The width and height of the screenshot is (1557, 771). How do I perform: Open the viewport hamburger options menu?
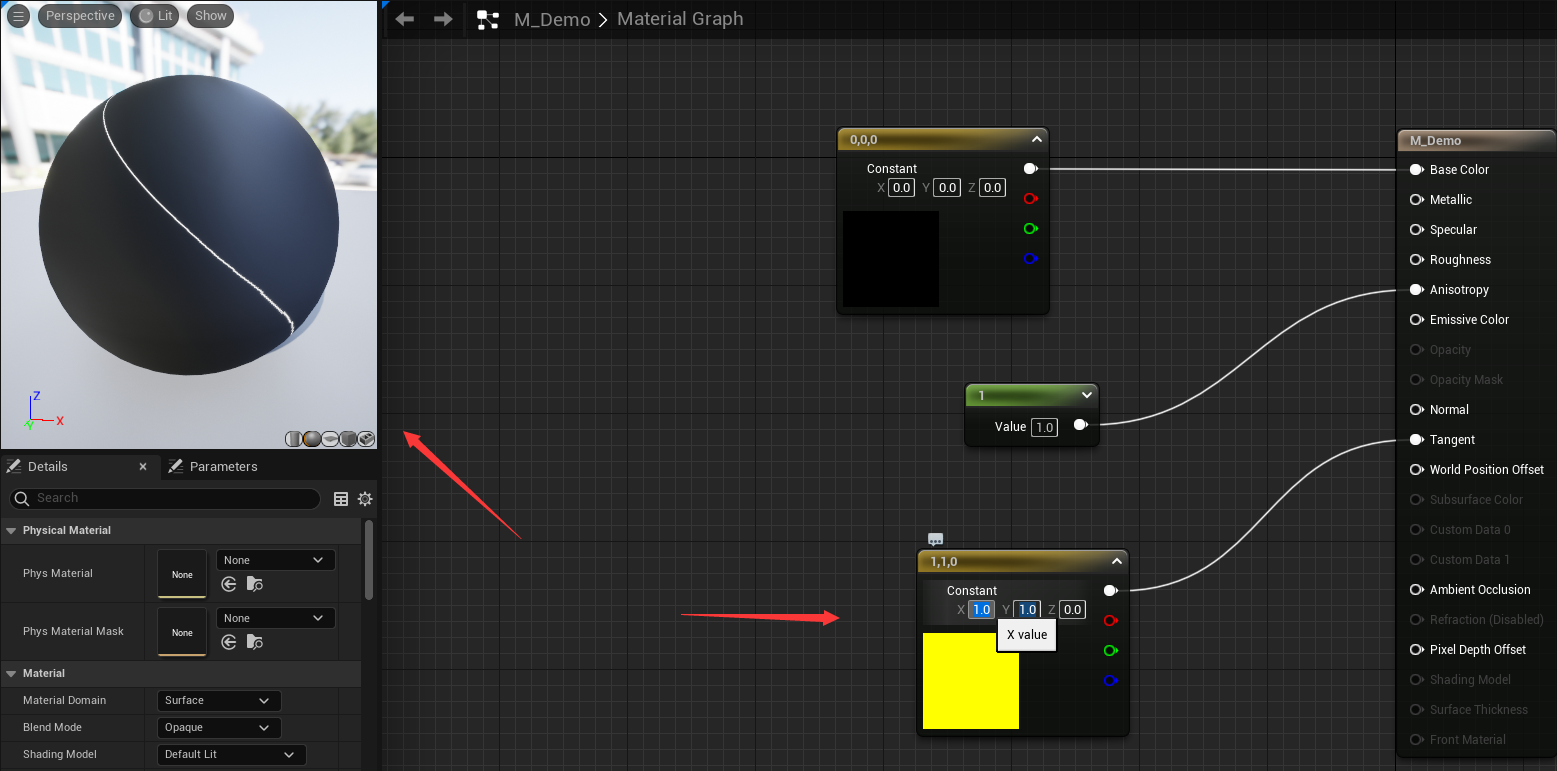[18, 16]
